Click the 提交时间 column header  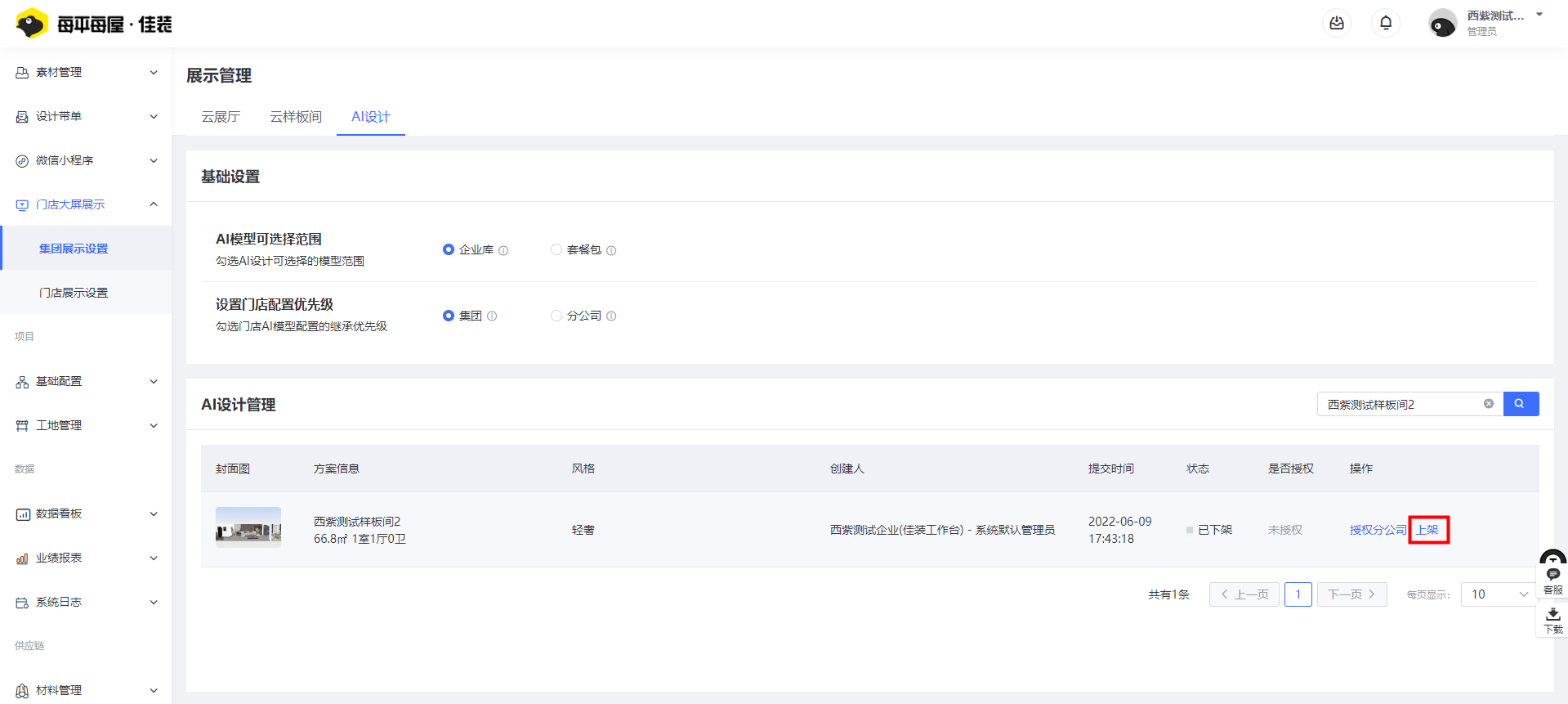1111,469
